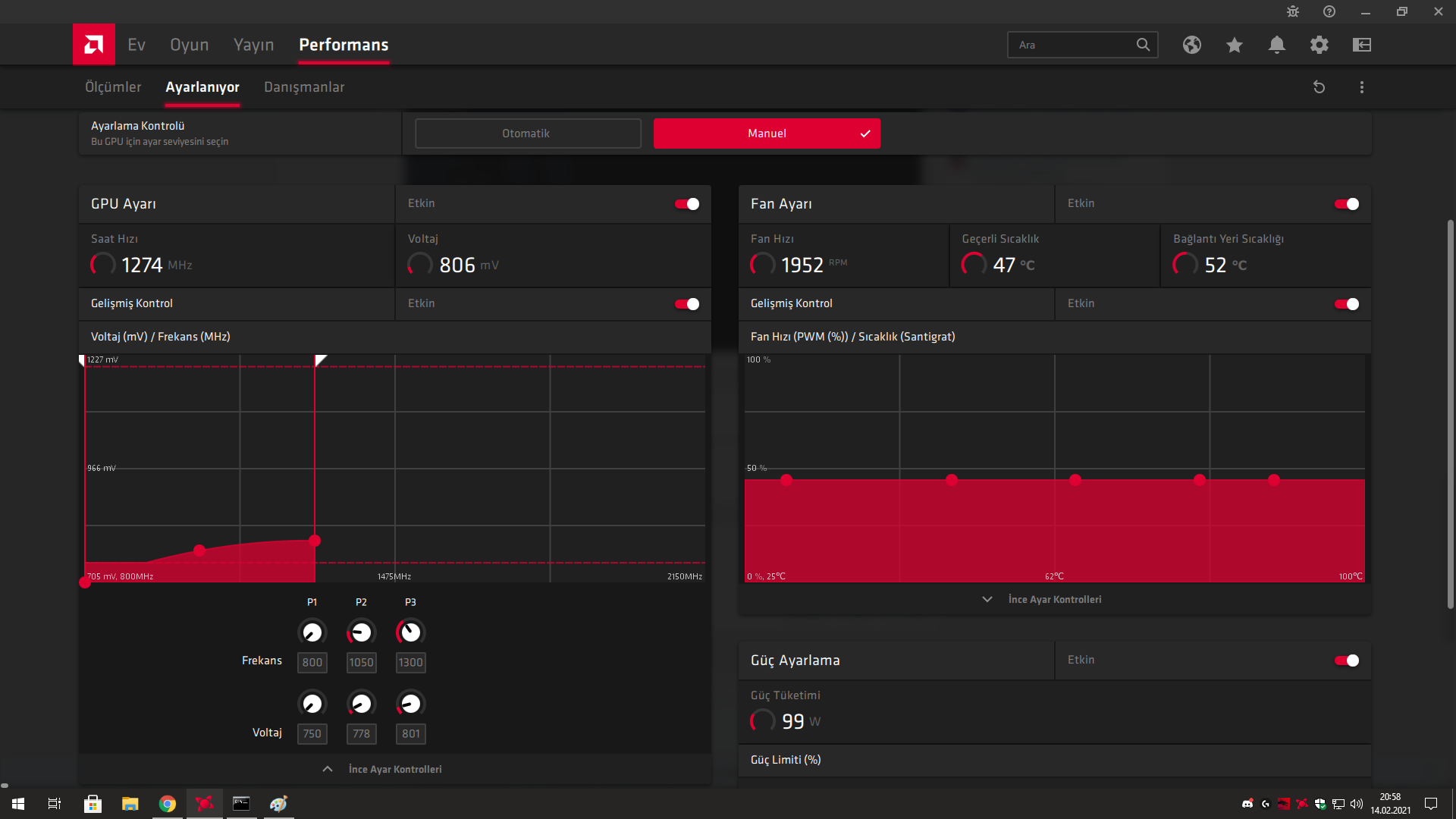Open notifications bell icon
This screenshot has width=1456, height=819.
point(1276,45)
